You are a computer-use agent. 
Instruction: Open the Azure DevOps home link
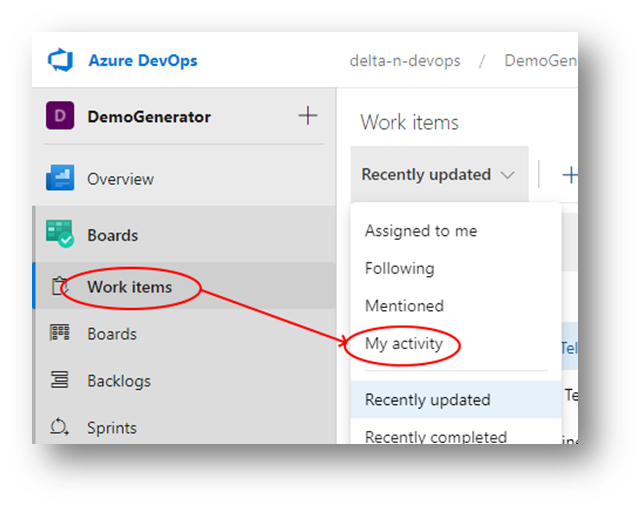pos(143,61)
